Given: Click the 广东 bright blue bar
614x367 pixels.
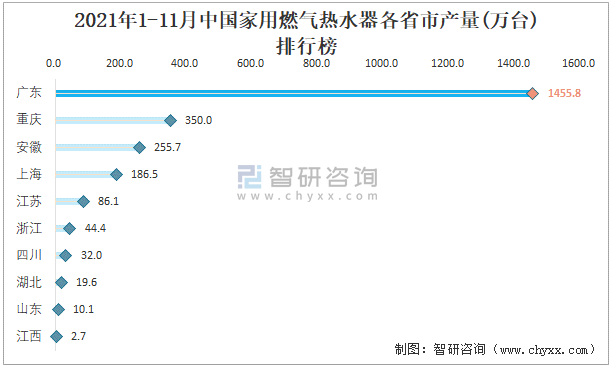Looking at the screenshot, I should (294, 93).
